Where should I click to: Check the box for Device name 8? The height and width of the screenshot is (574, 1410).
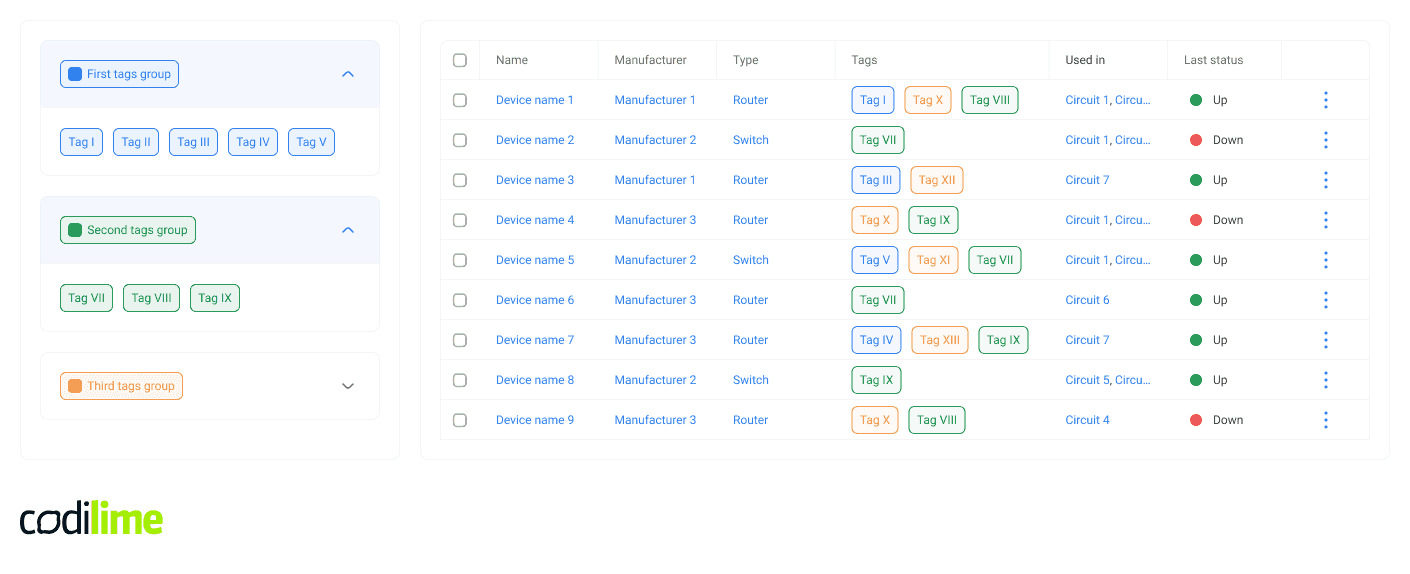tap(460, 380)
